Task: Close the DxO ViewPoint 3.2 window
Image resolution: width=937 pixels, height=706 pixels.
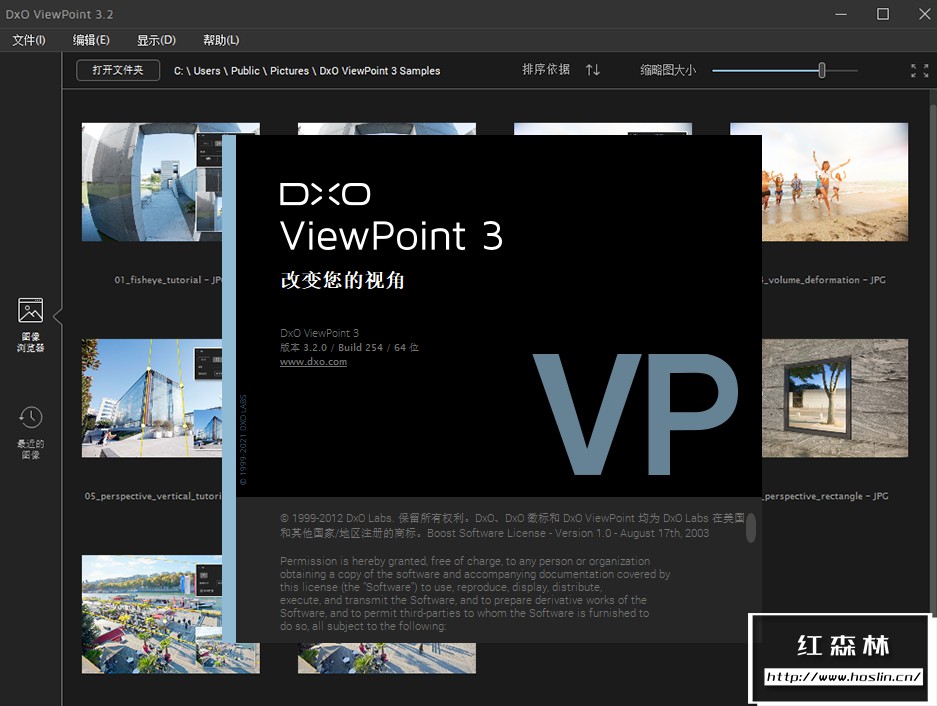Action: pyautogui.click(x=924, y=14)
